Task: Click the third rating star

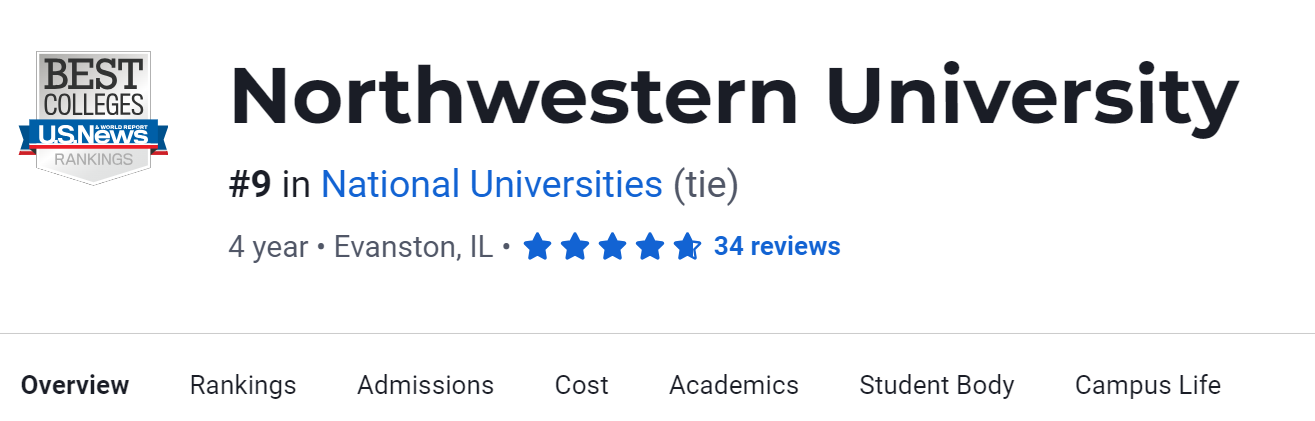Action: (612, 246)
